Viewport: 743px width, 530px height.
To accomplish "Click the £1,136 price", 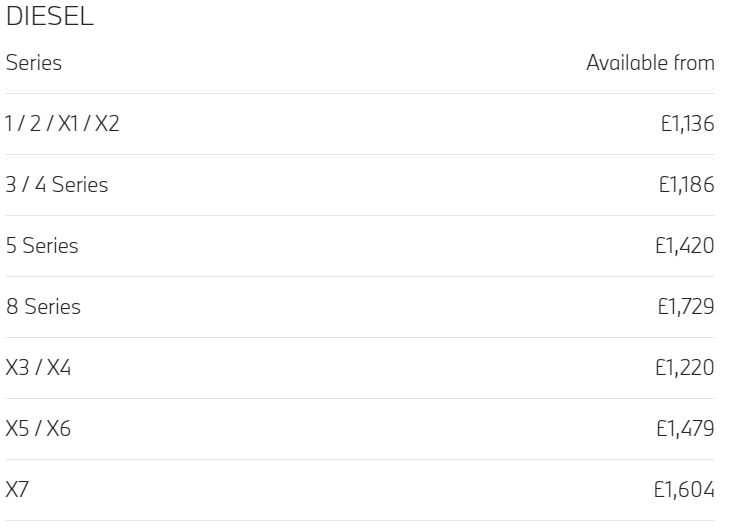I will click(x=688, y=124).
